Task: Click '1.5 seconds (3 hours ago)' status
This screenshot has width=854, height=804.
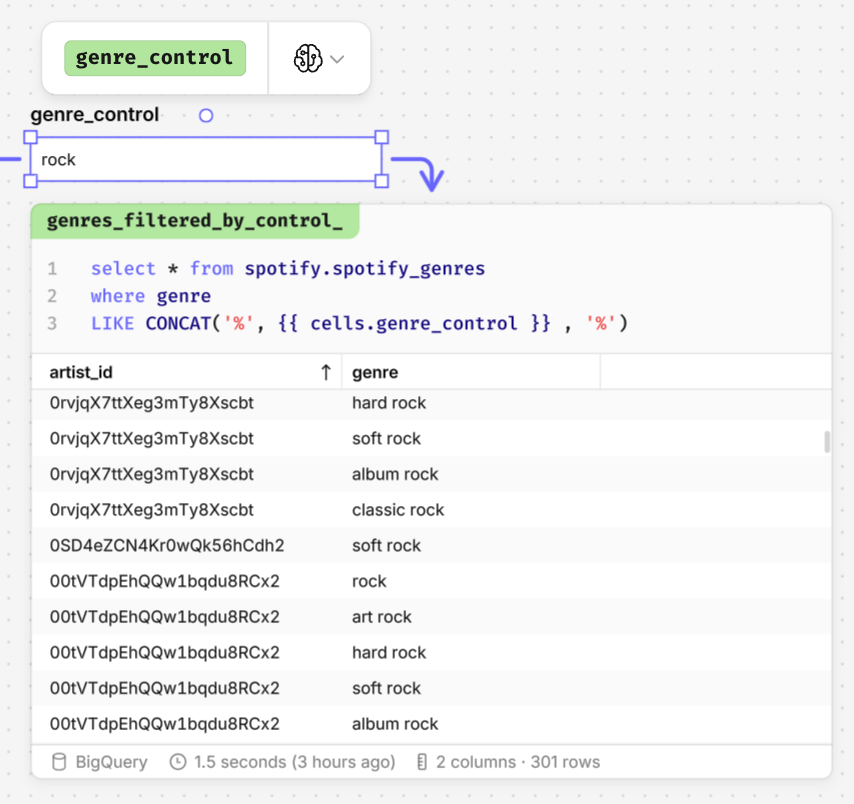Action: pyautogui.click(x=295, y=762)
